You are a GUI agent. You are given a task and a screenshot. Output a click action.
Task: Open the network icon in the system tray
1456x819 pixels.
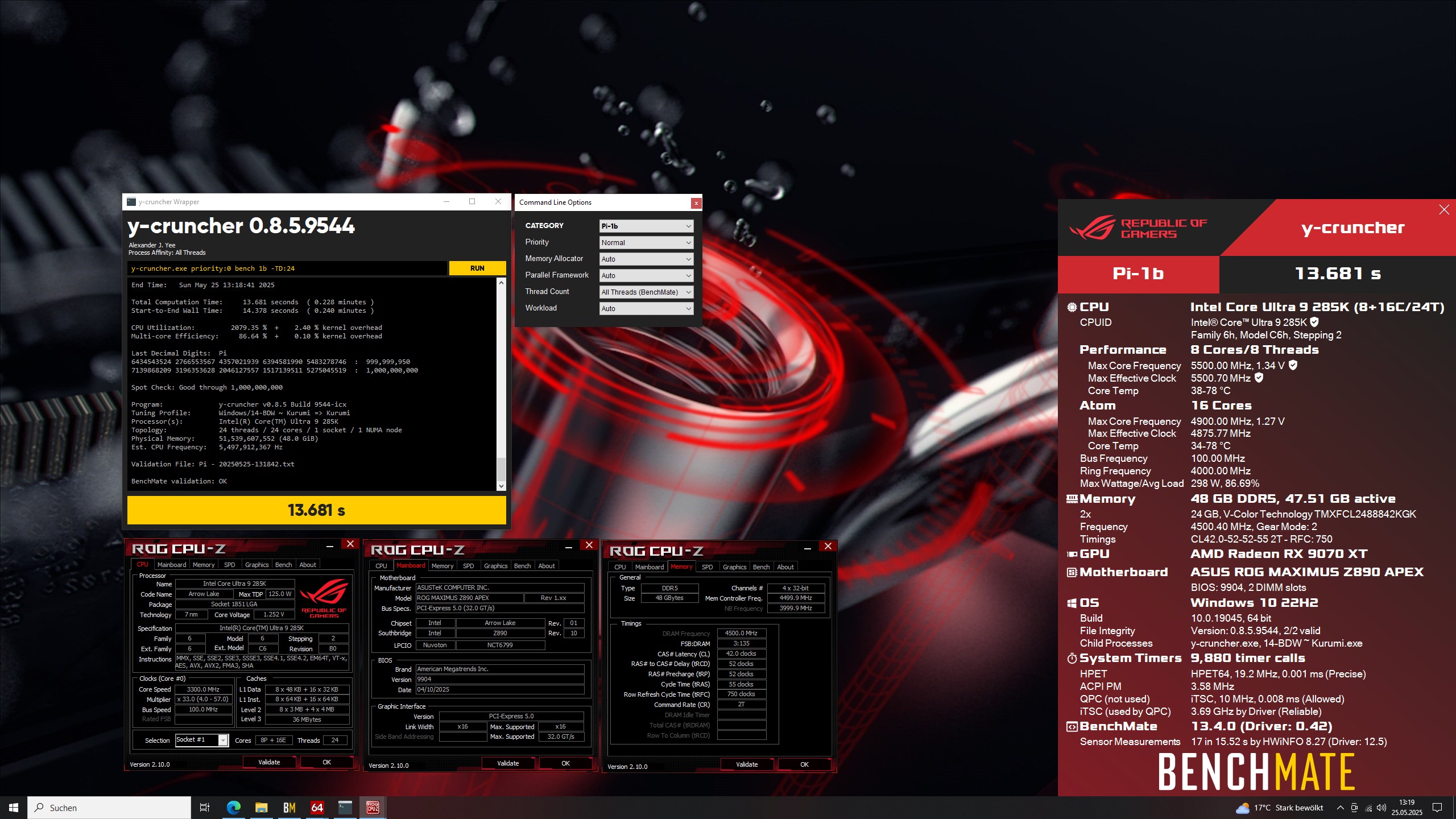point(1368,808)
